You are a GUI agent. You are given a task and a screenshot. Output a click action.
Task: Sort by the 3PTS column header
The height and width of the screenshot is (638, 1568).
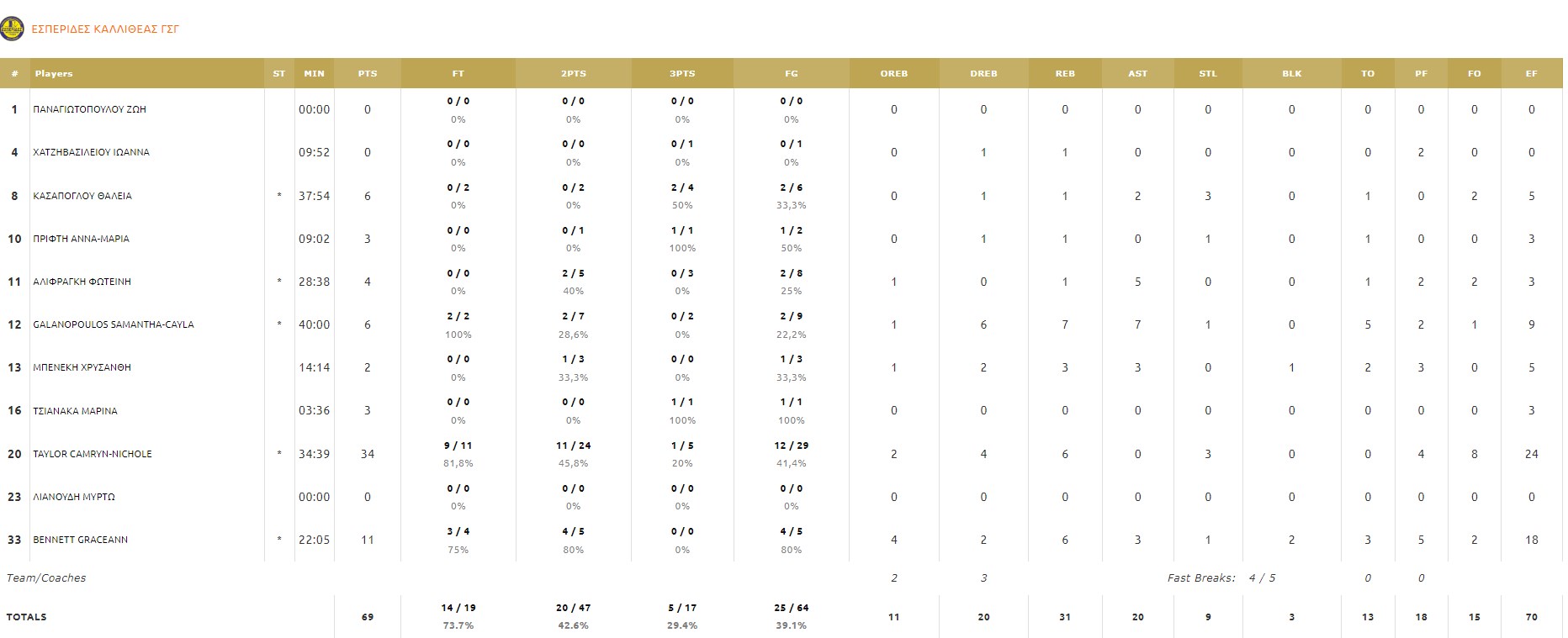(682, 74)
